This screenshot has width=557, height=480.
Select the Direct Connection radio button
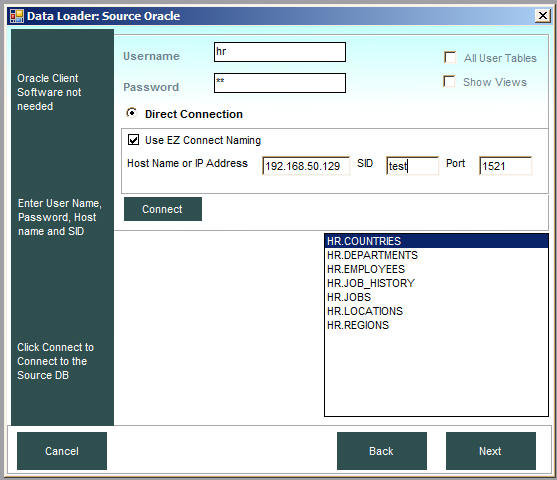tap(131, 113)
